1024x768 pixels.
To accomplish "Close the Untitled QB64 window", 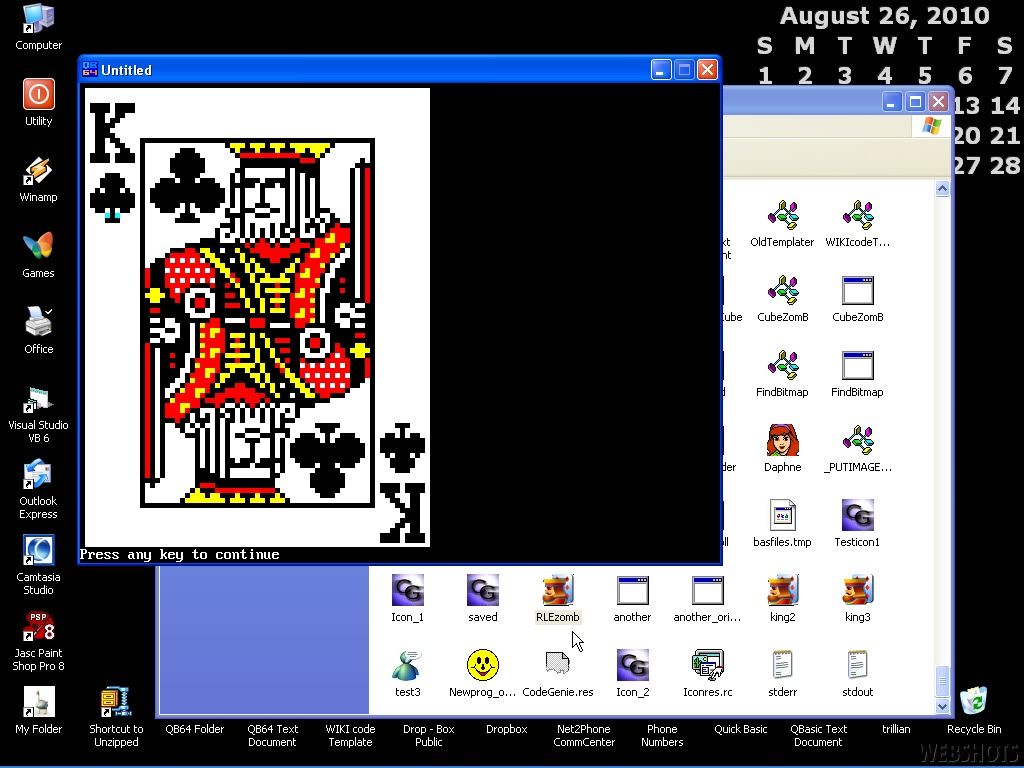I will (707, 69).
